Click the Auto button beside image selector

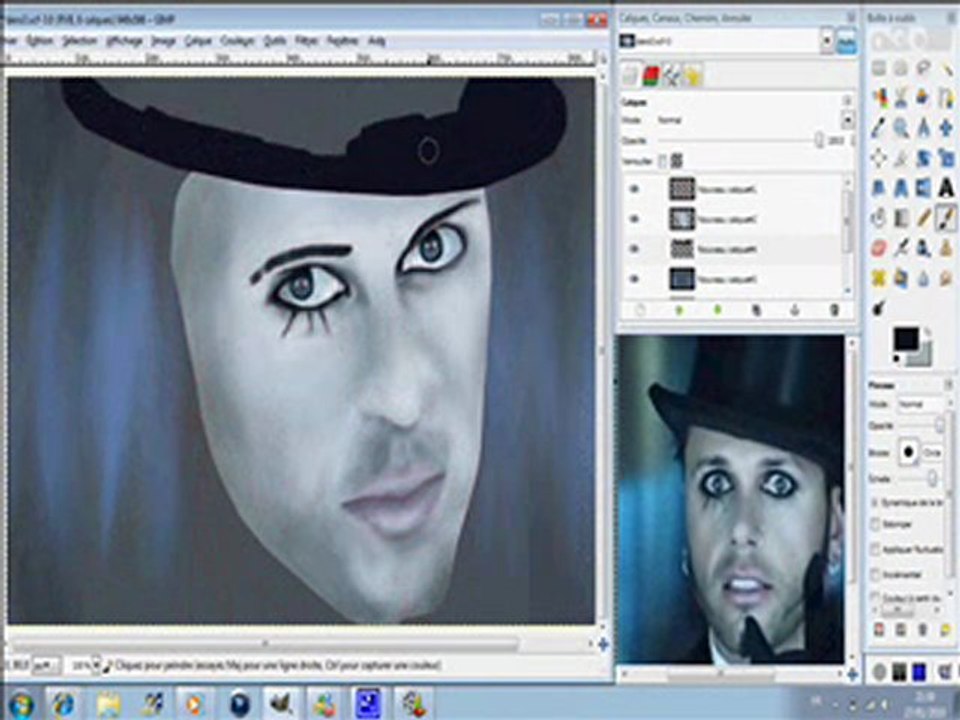(847, 42)
